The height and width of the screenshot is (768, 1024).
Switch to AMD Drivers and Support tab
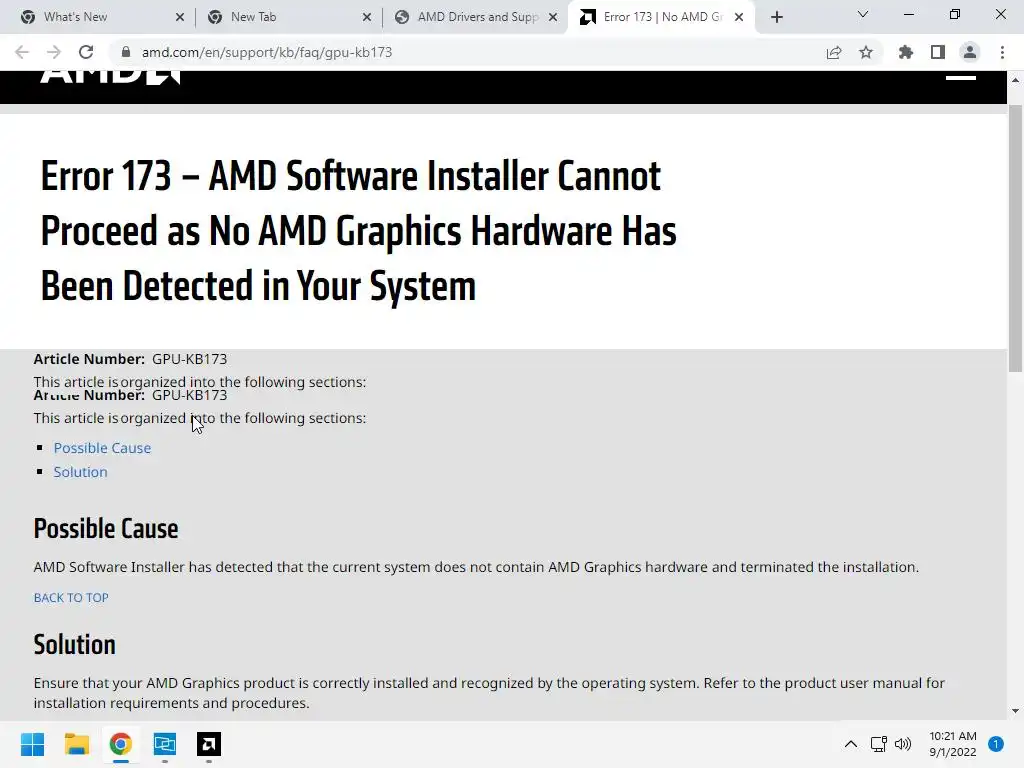click(x=477, y=17)
